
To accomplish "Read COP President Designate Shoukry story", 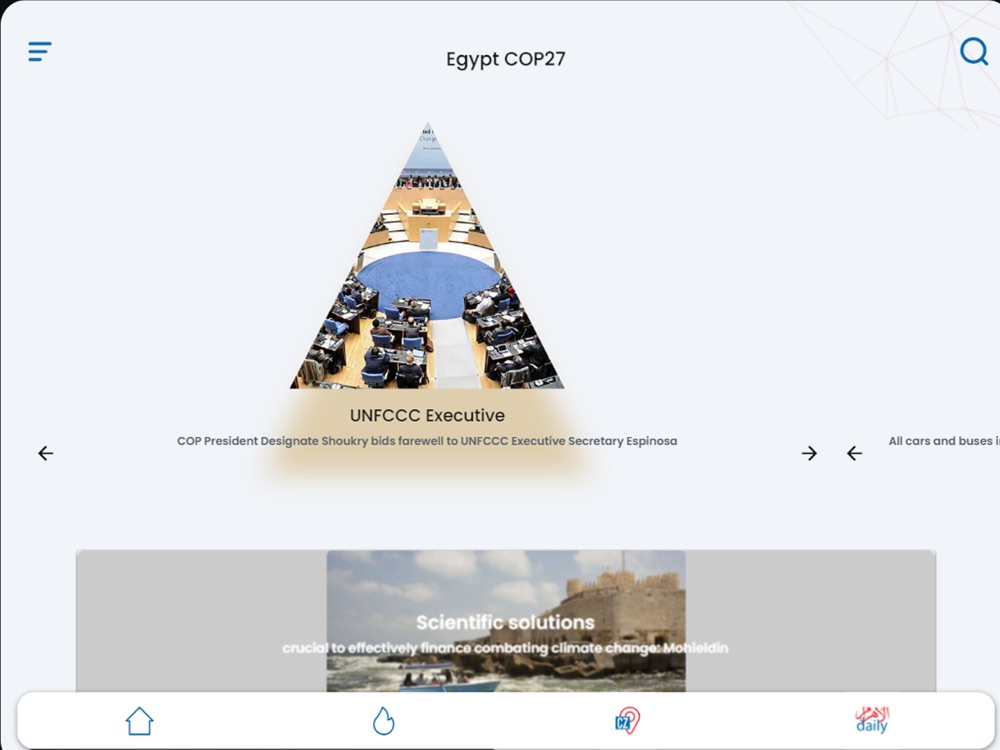I will coord(427,441).
